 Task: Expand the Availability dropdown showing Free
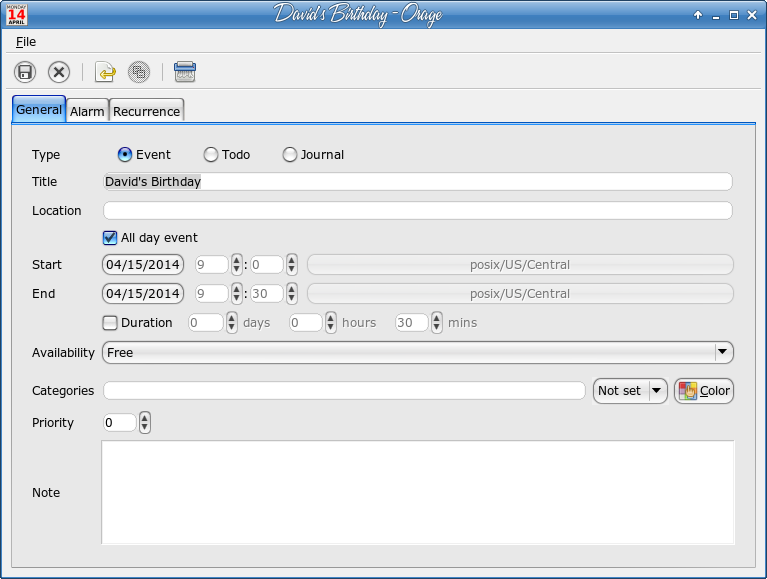coord(418,353)
